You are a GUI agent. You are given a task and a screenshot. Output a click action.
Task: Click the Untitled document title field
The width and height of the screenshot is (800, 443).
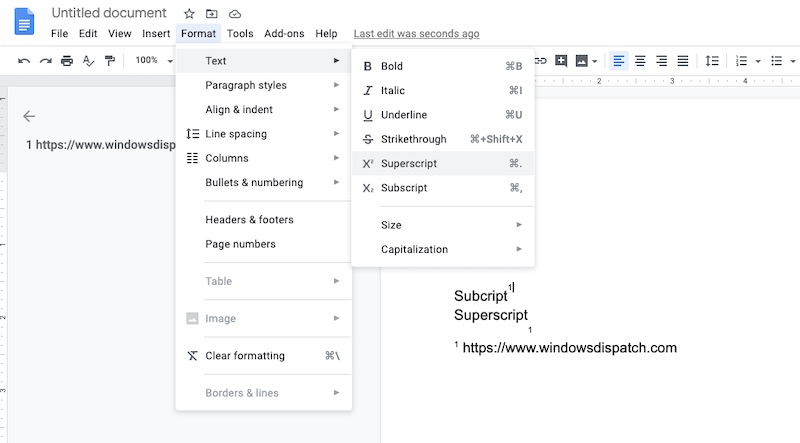(109, 13)
